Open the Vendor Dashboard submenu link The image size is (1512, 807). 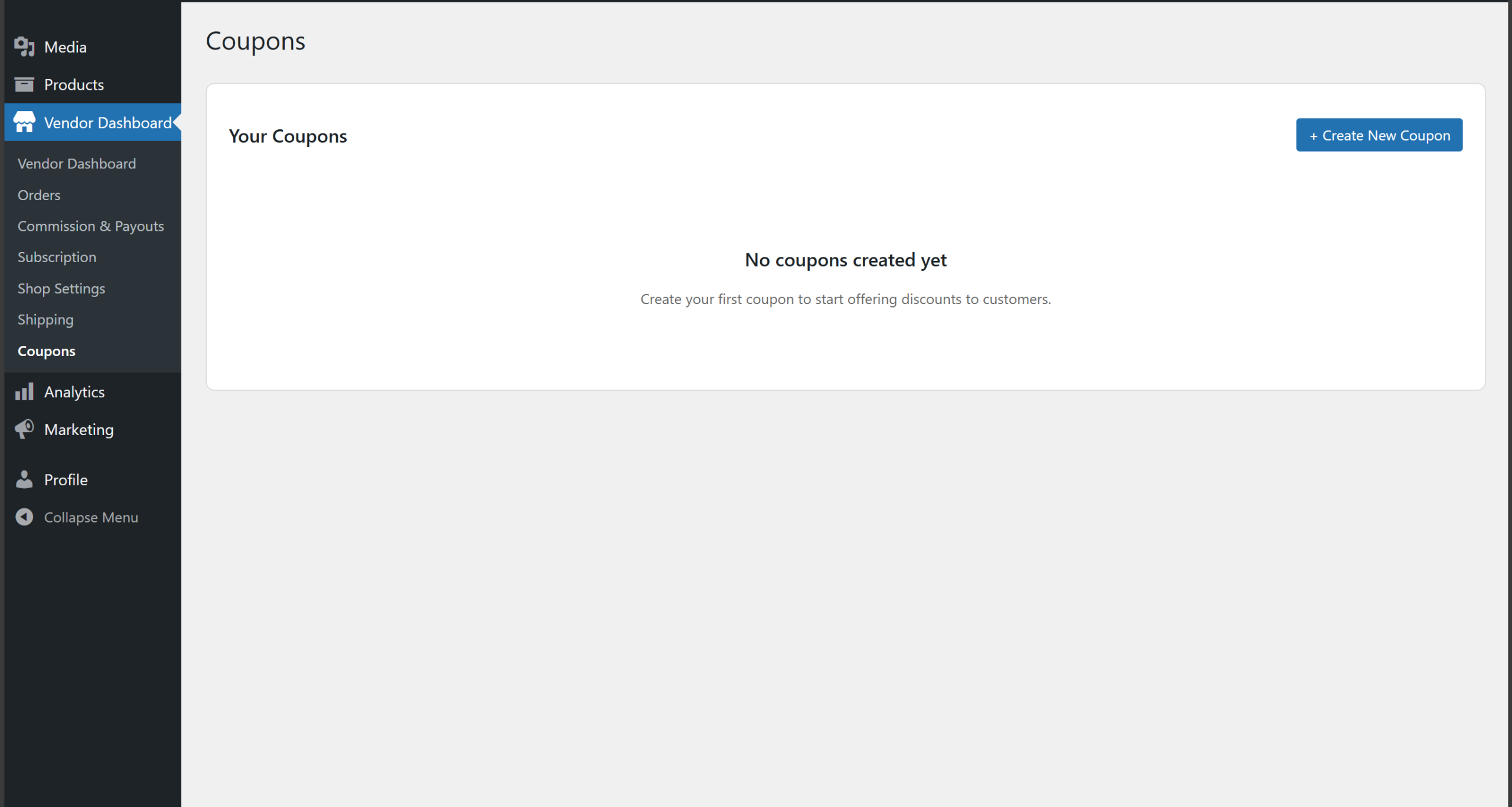tap(77, 164)
